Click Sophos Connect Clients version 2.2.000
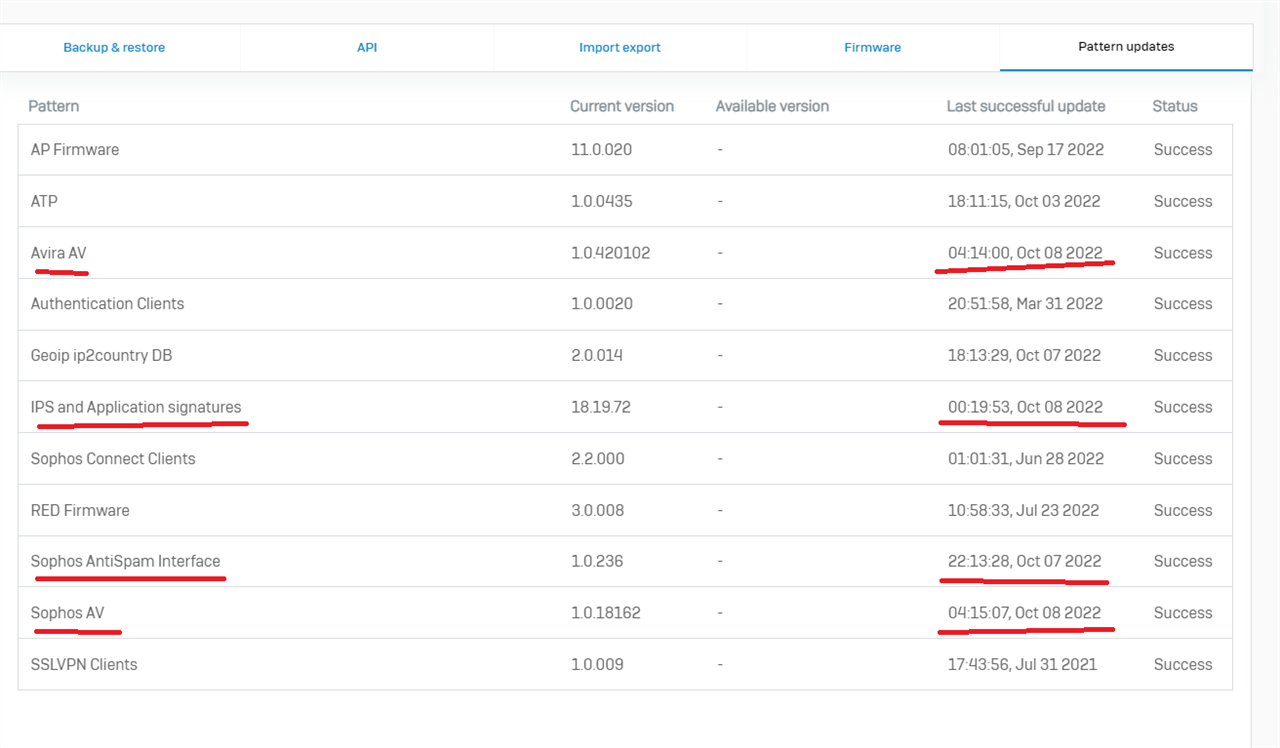The height and width of the screenshot is (748, 1280). pyautogui.click(x=598, y=459)
